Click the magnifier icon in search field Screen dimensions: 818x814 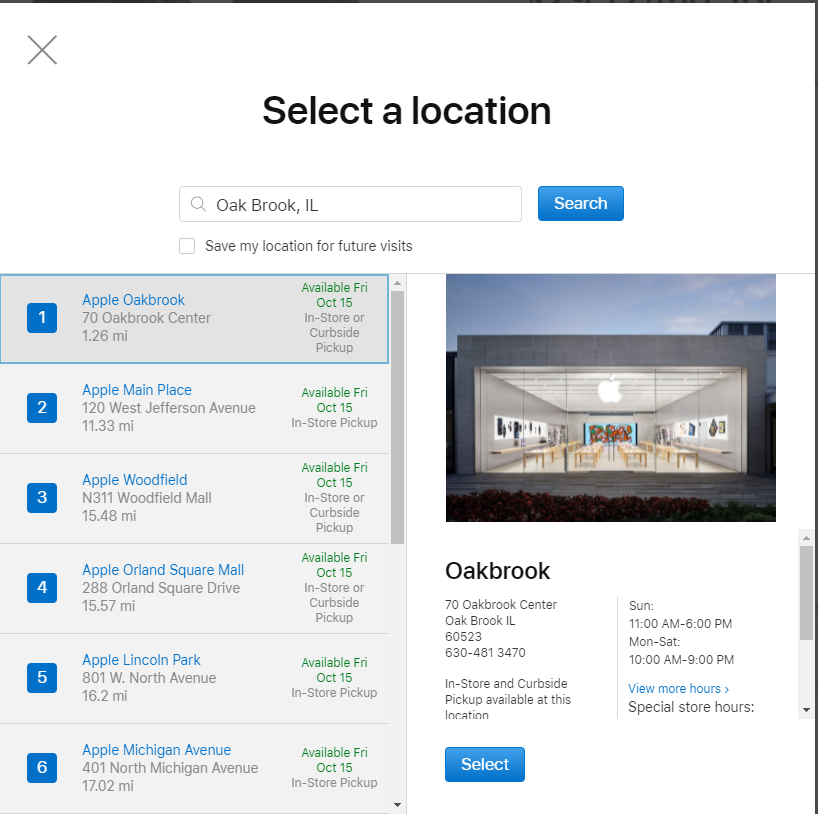coord(198,204)
